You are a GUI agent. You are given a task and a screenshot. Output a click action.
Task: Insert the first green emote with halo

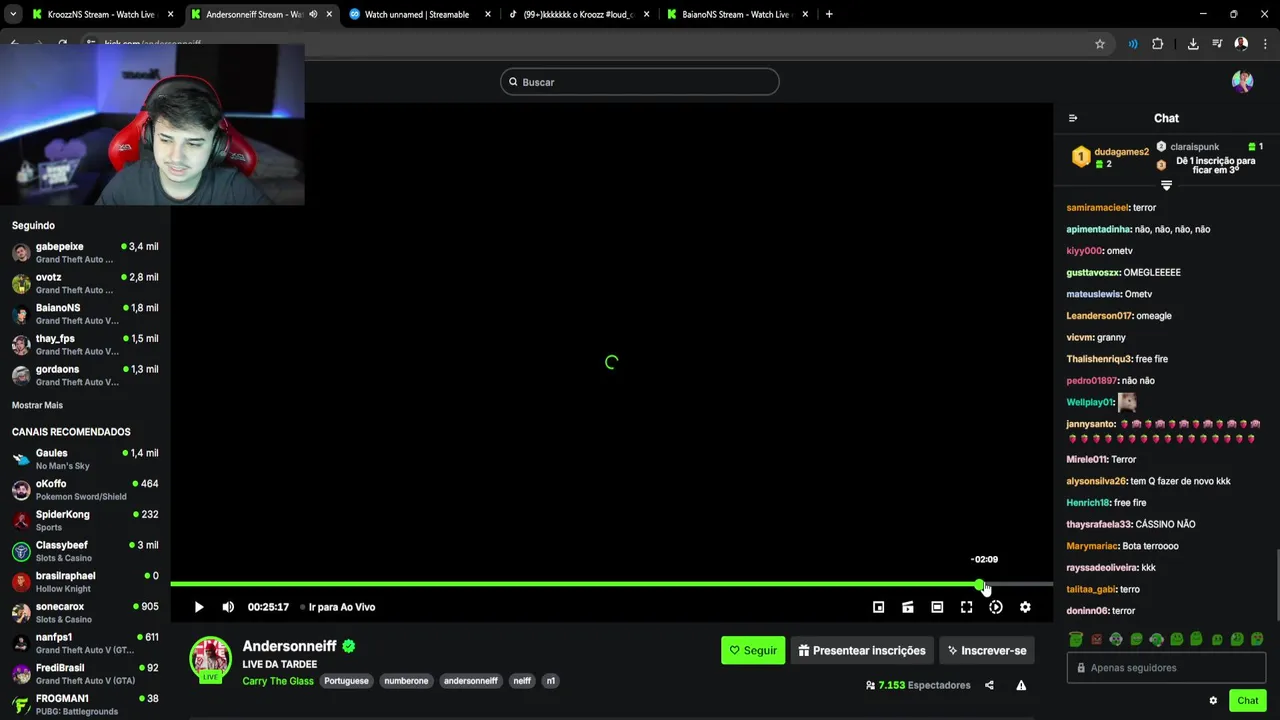point(1075,639)
